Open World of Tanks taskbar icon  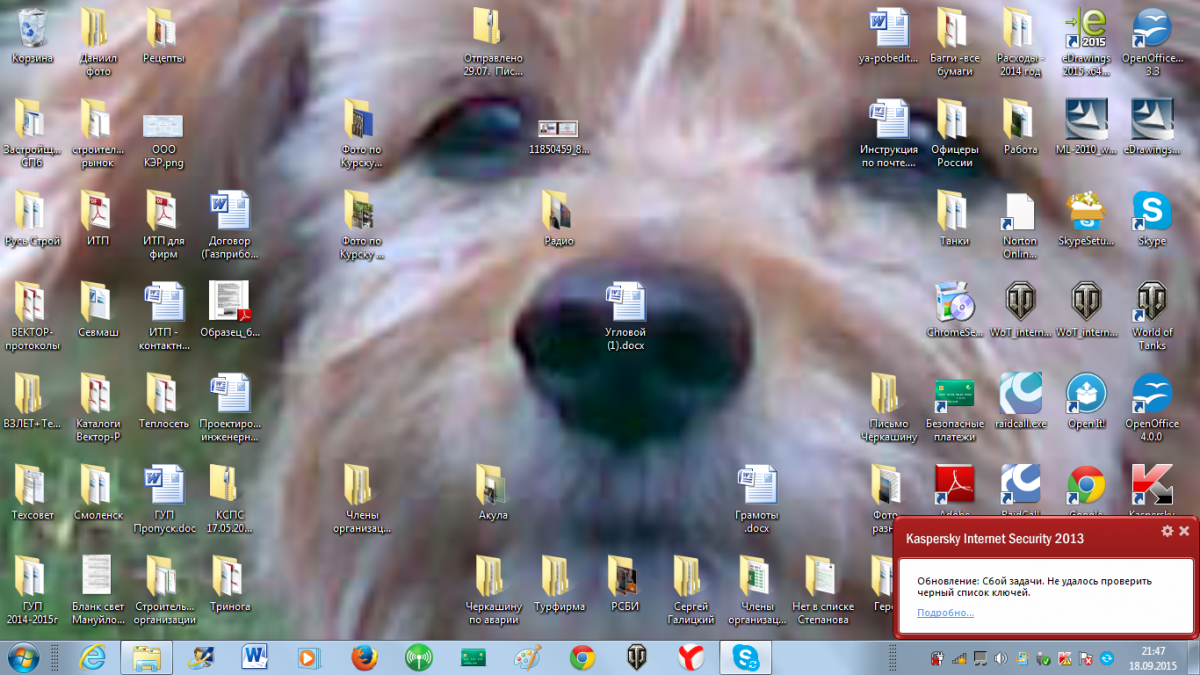point(636,657)
